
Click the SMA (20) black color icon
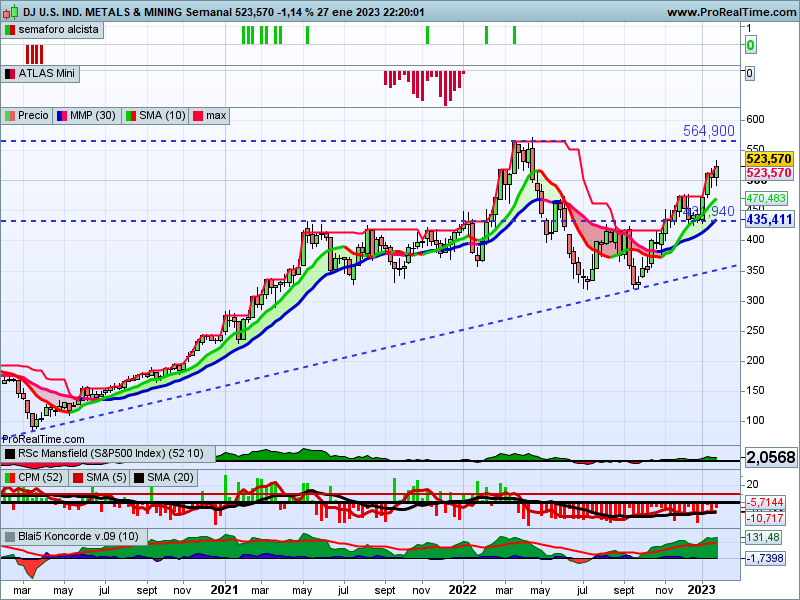(x=139, y=479)
